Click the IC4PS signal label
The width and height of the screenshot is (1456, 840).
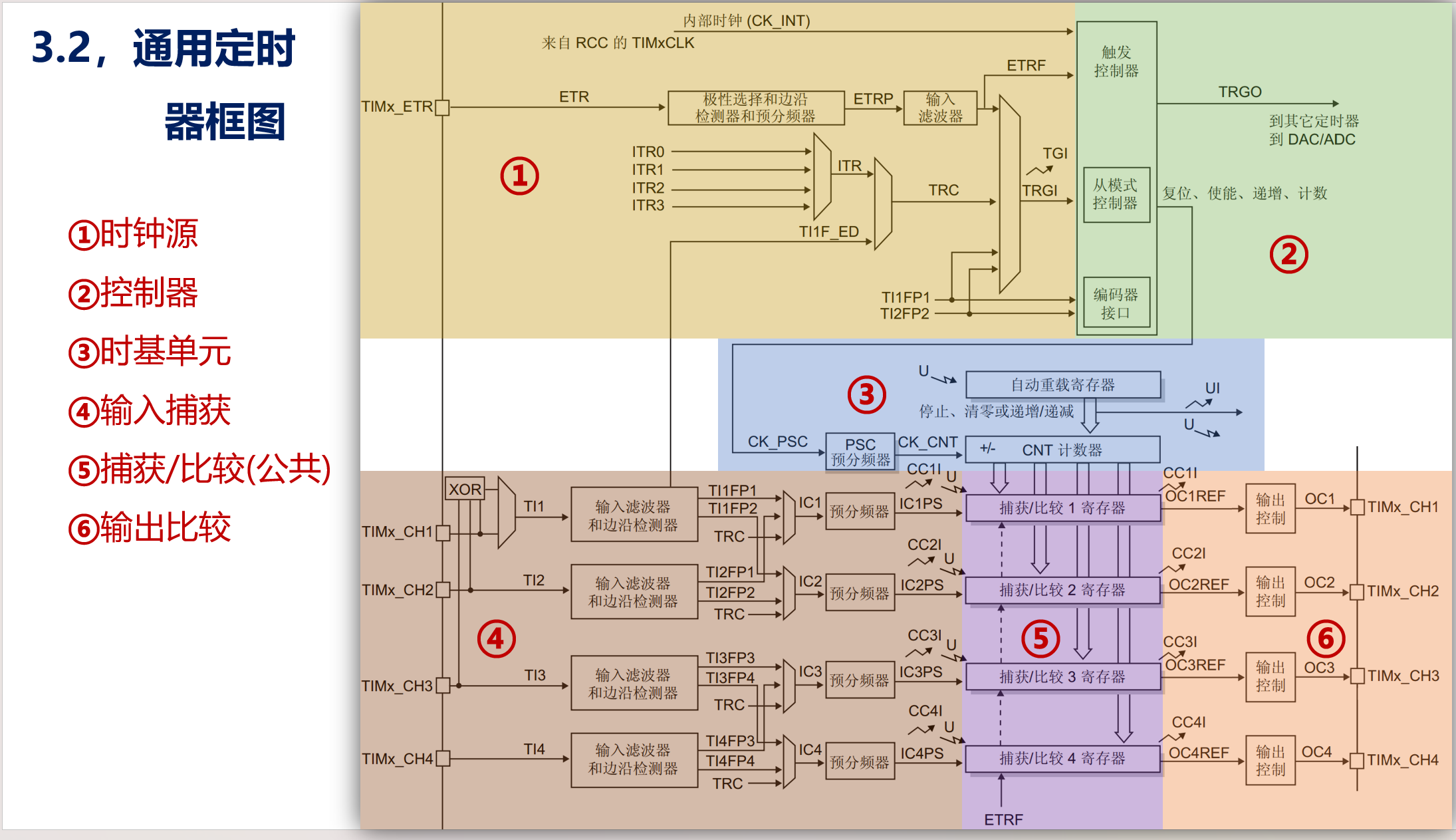[921, 754]
